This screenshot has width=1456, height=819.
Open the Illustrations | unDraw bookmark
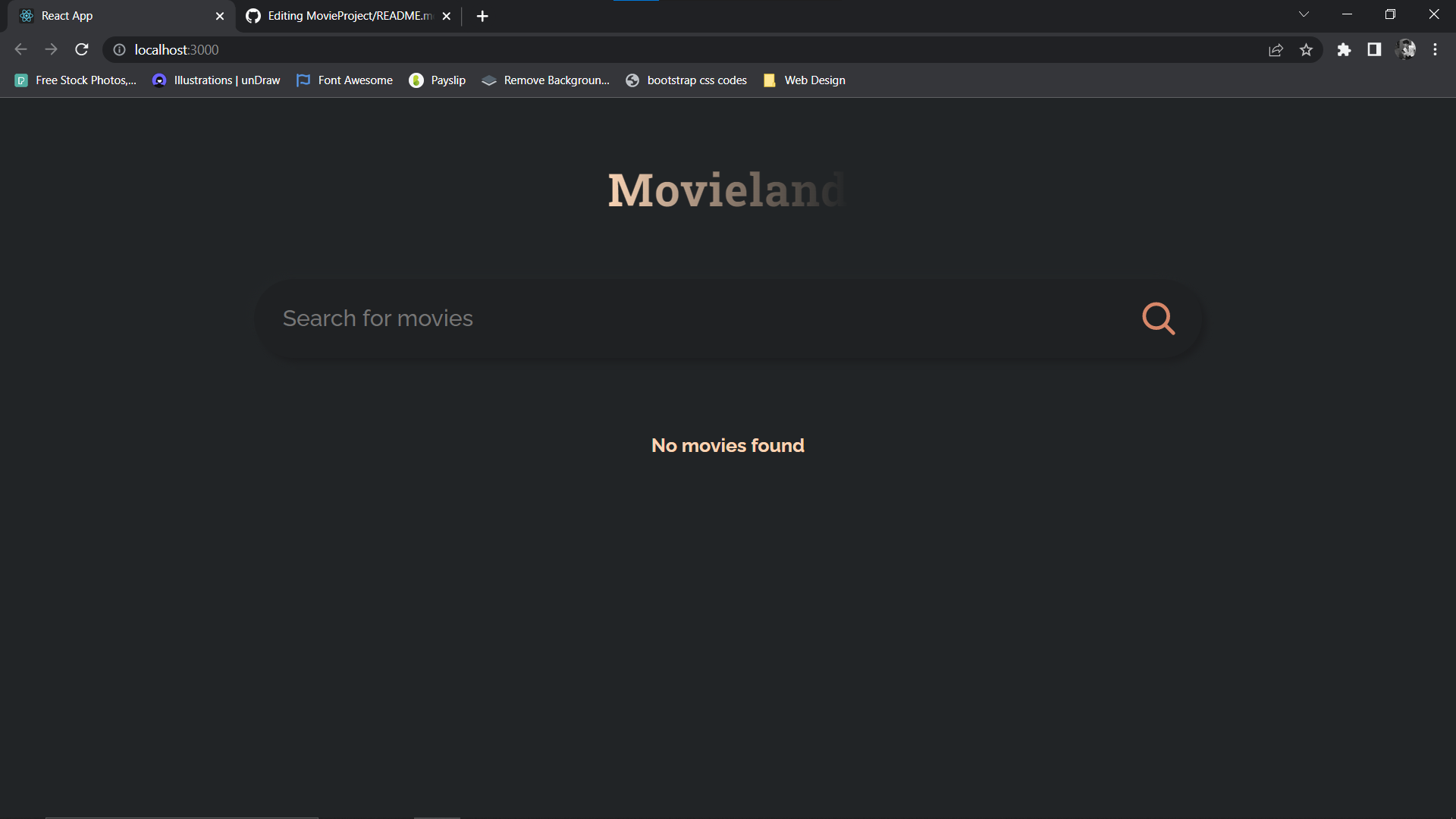(215, 80)
